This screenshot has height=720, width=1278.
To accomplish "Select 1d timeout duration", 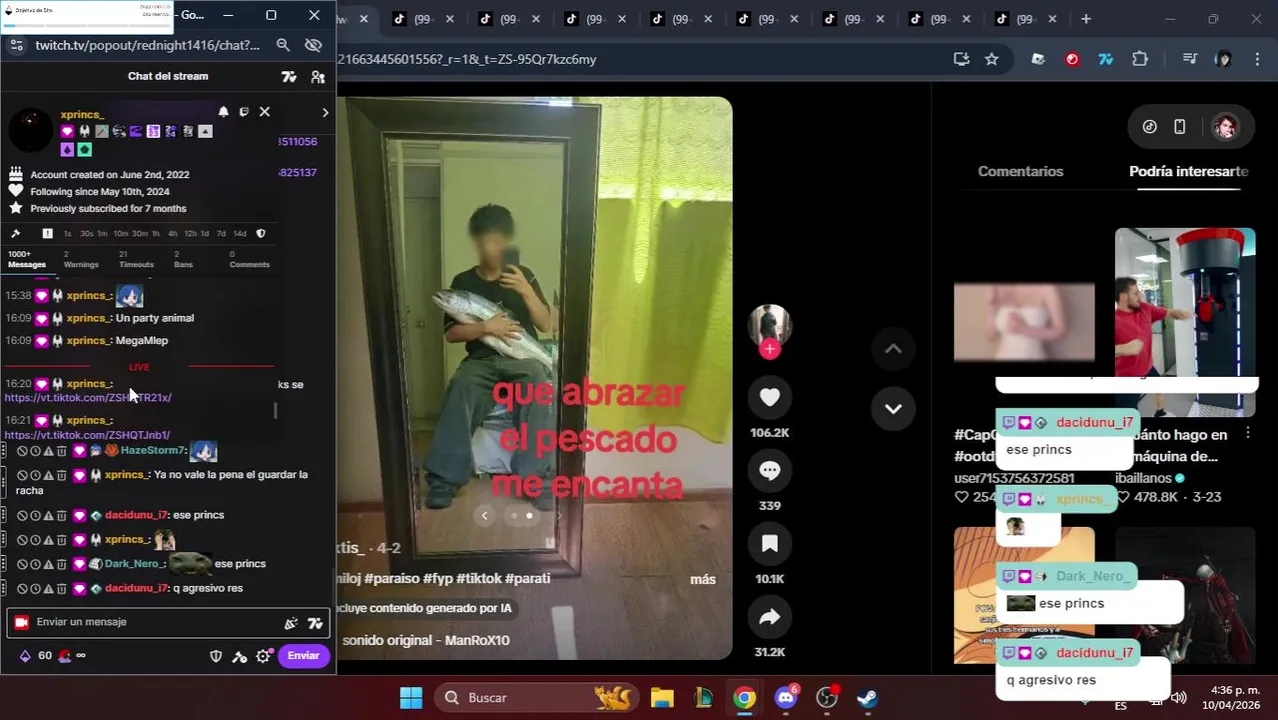I will (x=205, y=234).
